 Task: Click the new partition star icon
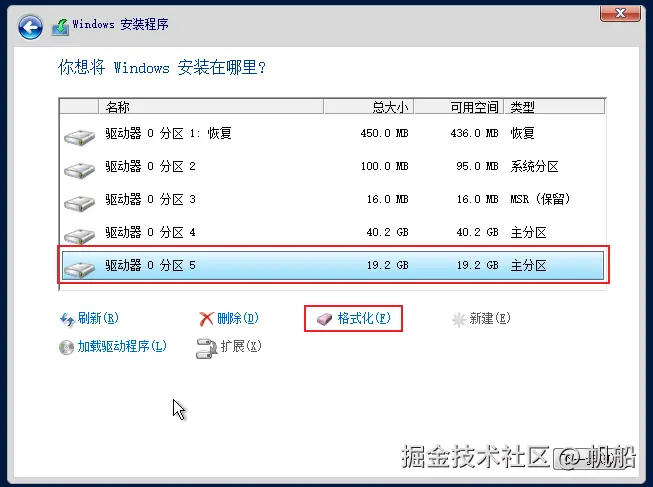[459, 320]
